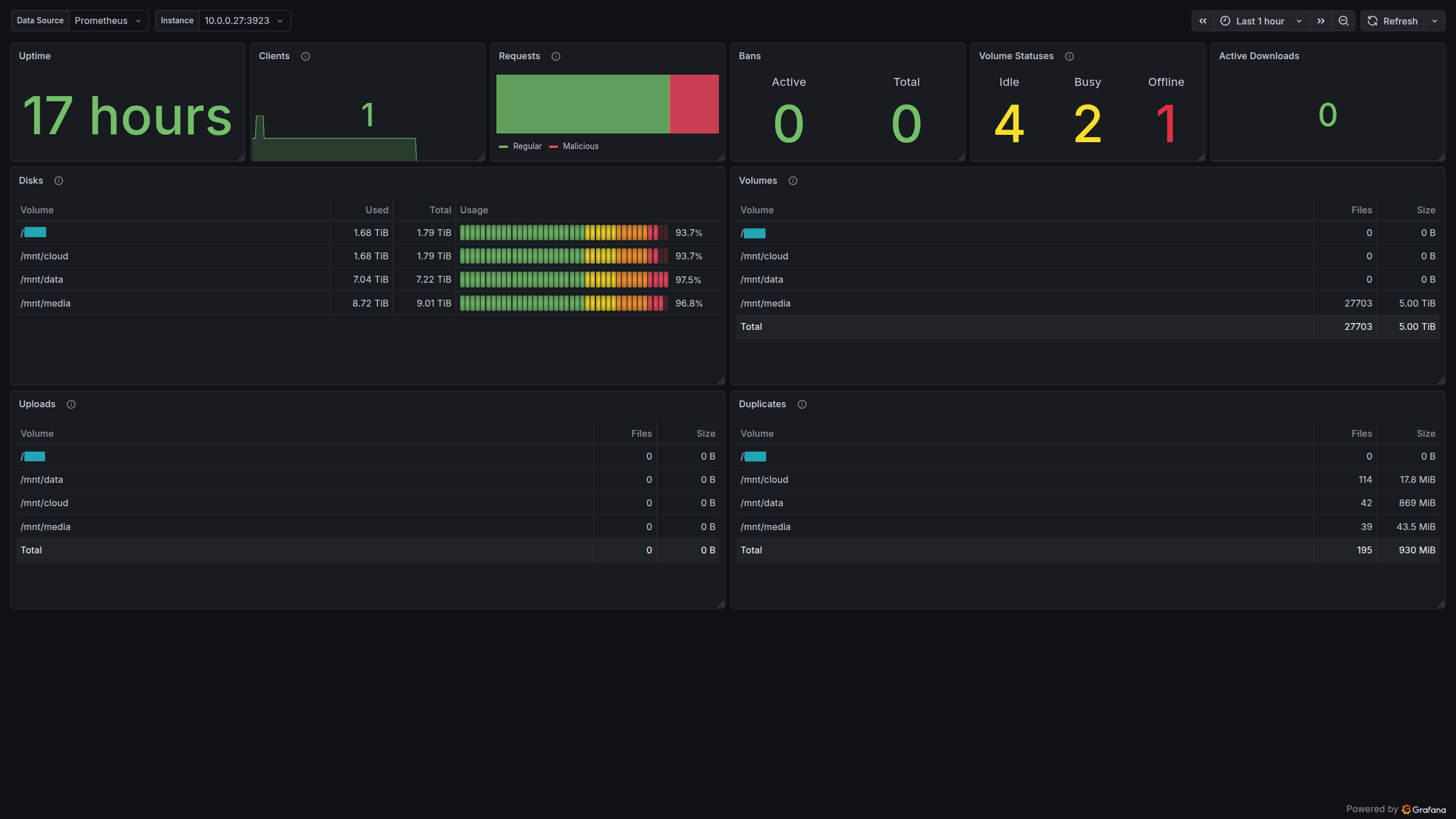Select /mnt/media row in Volumes table
The image size is (1456, 819).
pos(1087,304)
